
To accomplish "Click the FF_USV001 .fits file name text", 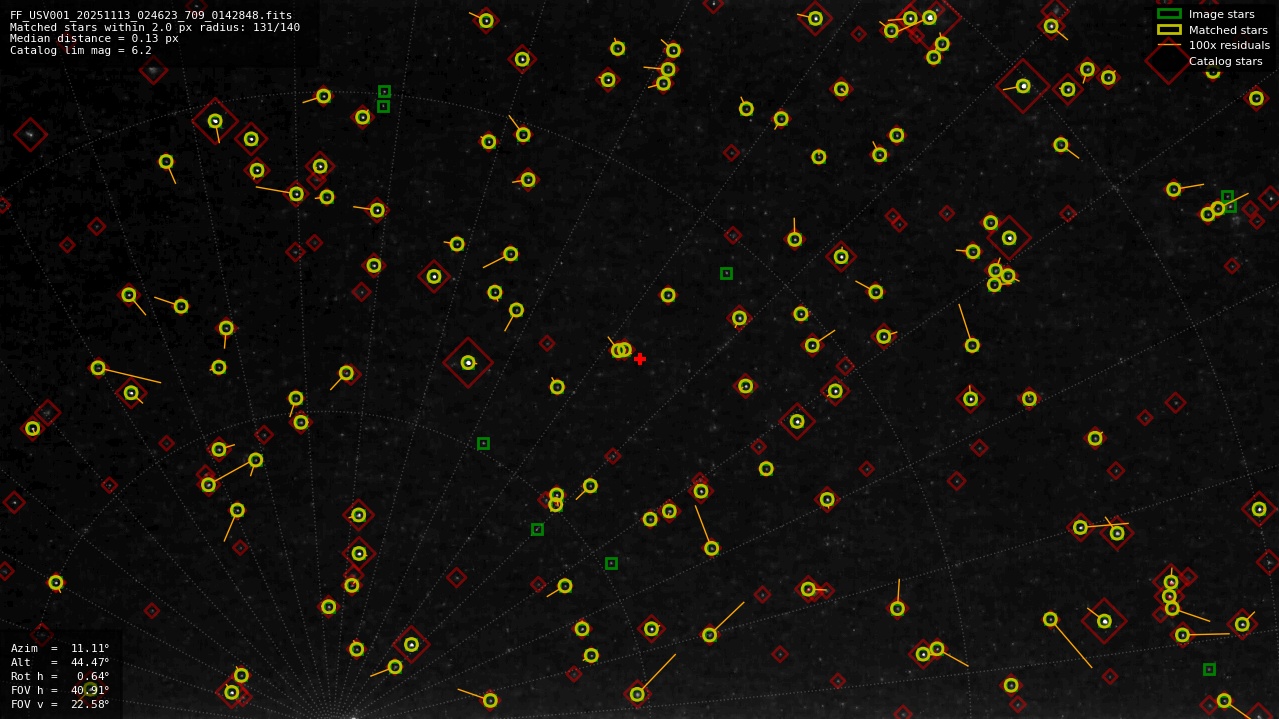I will pyautogui.click(x=151, y=15).
